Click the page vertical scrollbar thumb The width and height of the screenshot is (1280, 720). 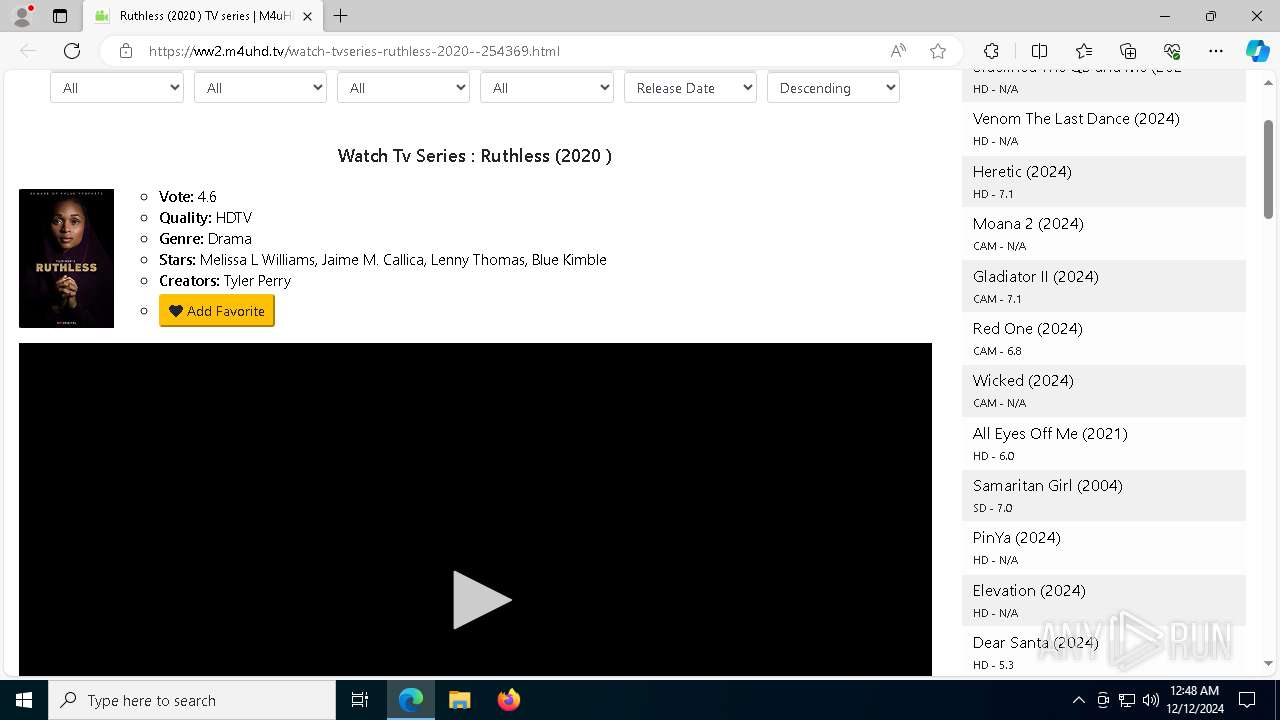click(x=1268, y=169)
